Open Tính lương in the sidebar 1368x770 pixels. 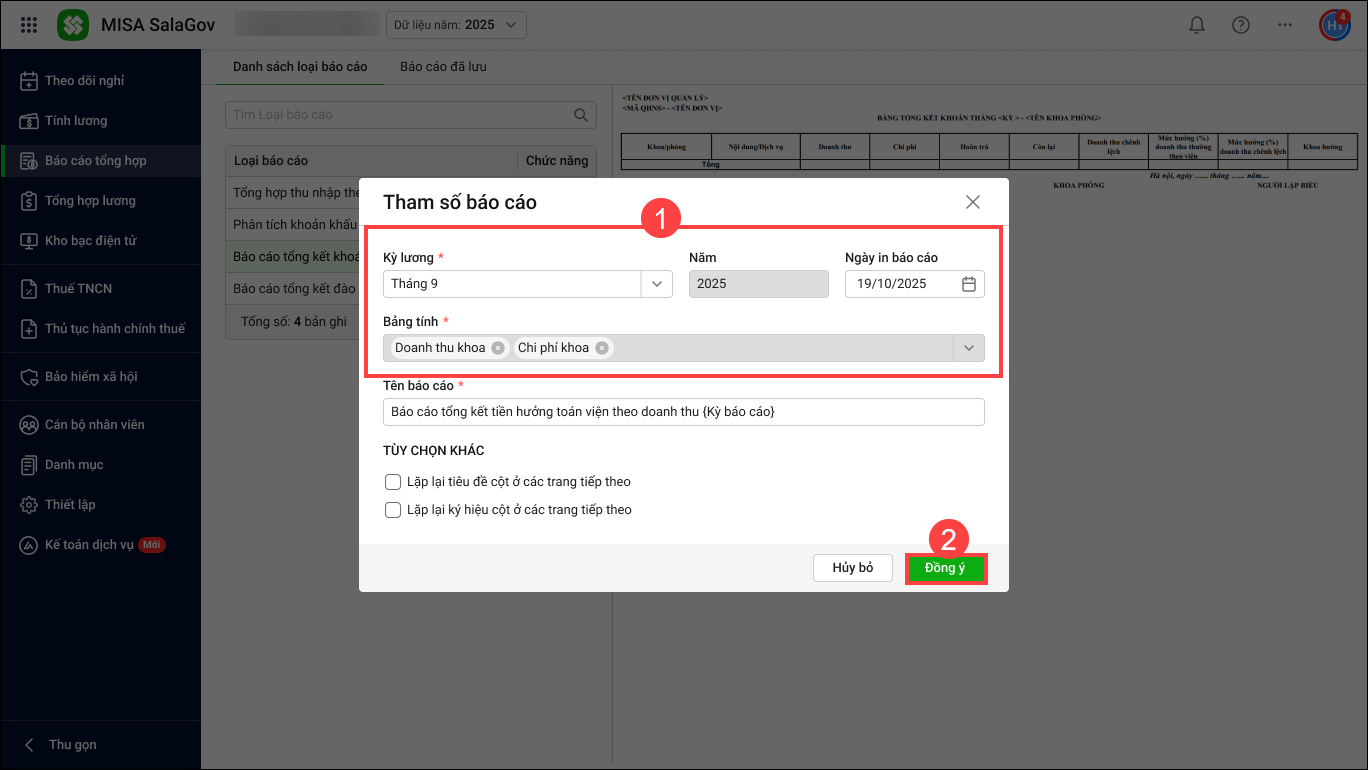click(x=76, y=121)
